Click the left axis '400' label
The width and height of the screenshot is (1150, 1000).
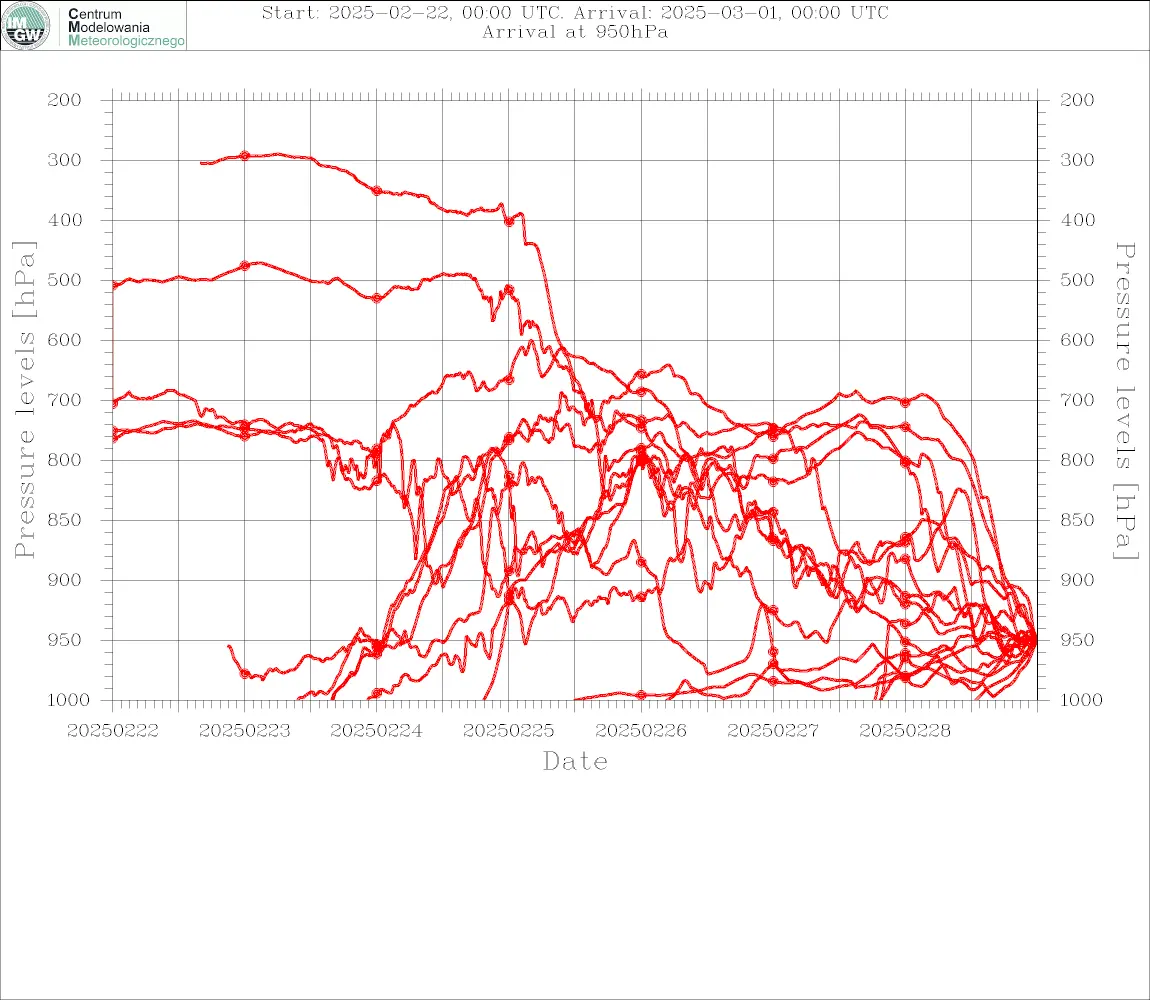coord(65,220)
